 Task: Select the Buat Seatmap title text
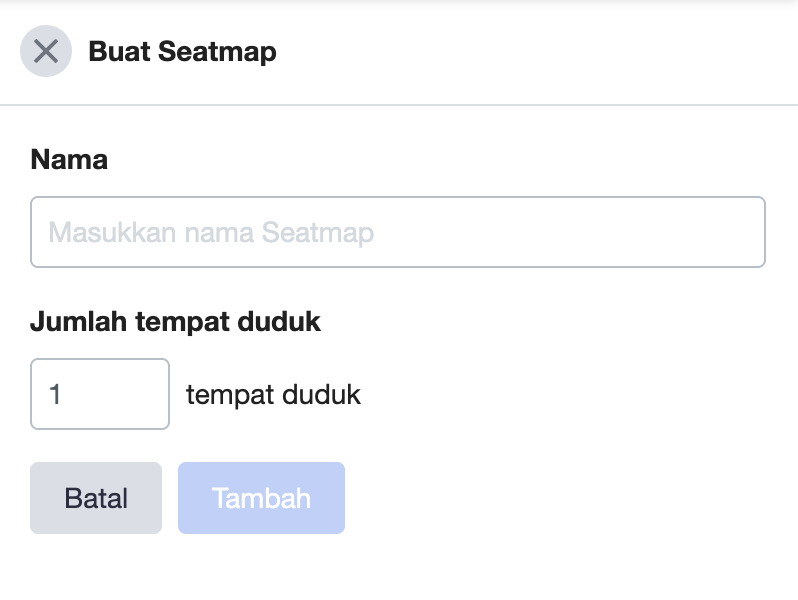182,52
